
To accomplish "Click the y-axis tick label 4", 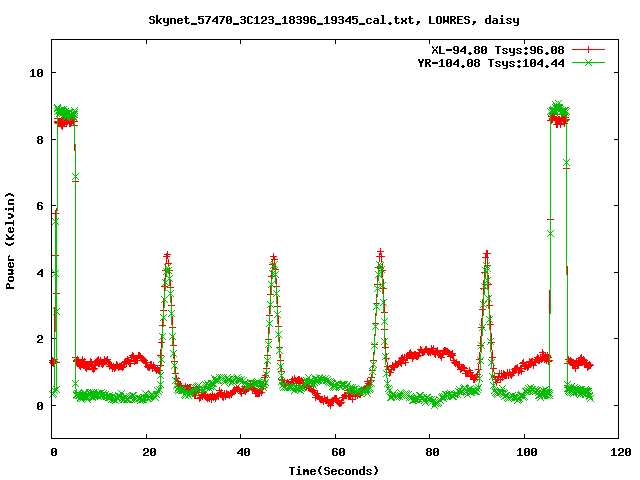I will [40, 273].
